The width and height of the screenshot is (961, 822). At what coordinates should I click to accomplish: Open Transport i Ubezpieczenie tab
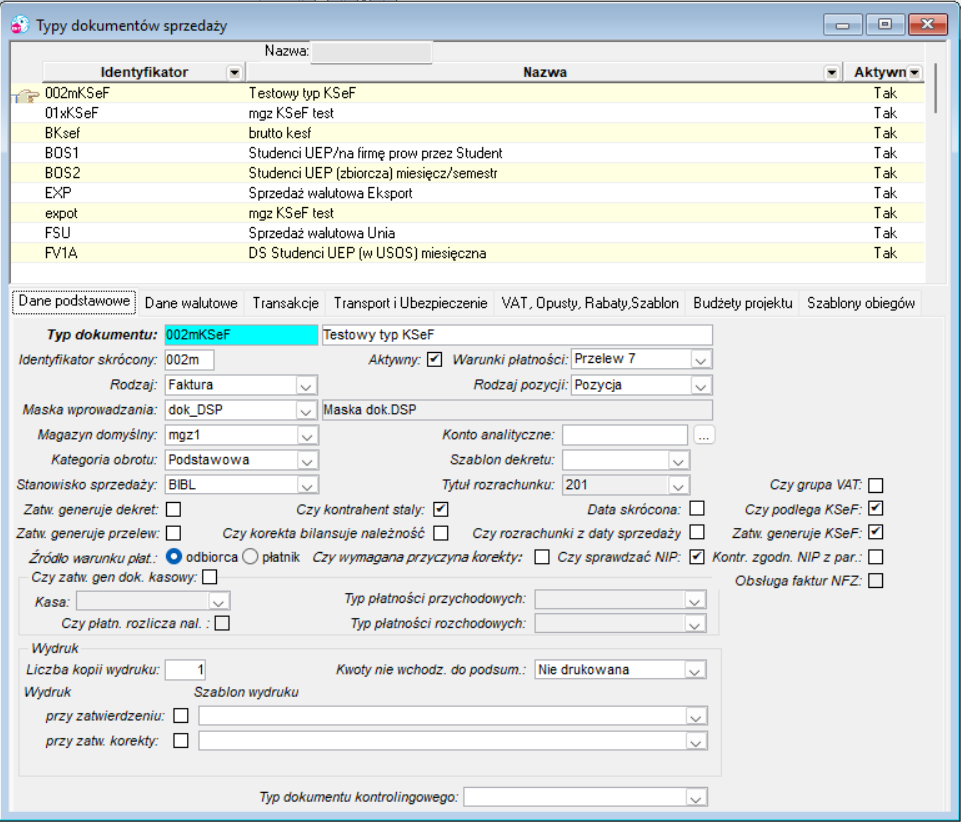coord(410,303)
